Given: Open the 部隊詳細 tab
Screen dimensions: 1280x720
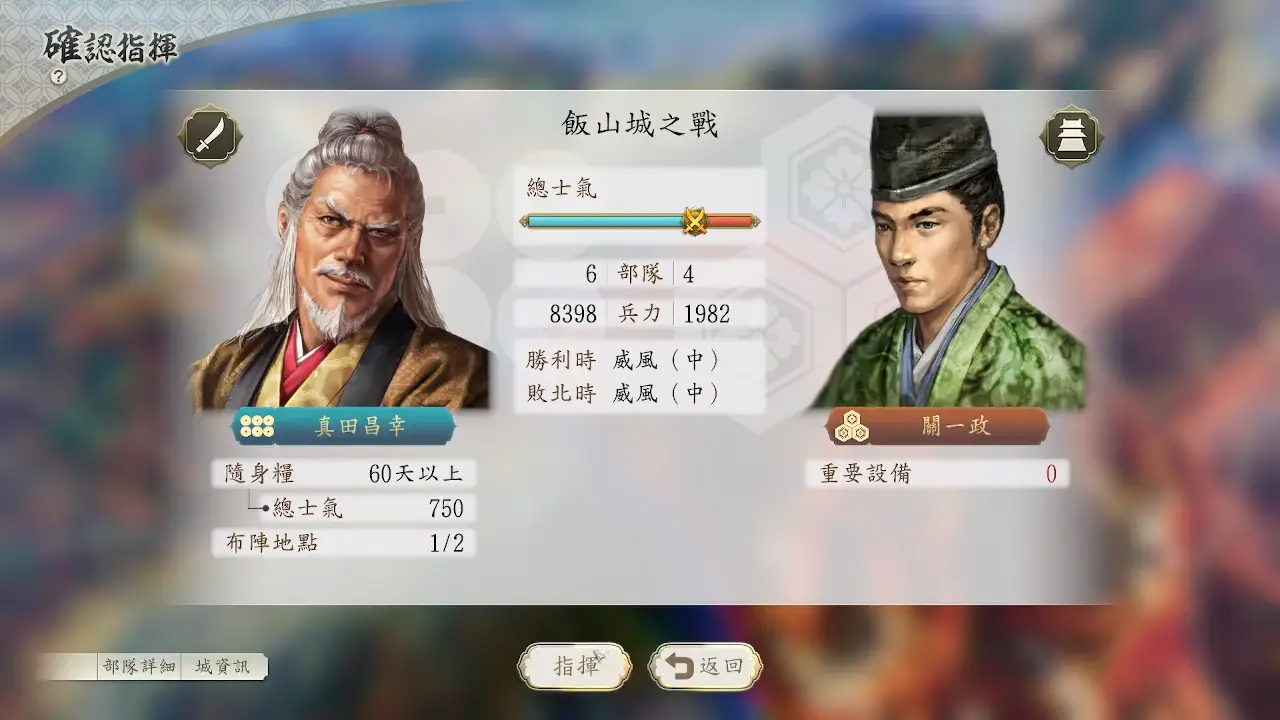Looking at the screenshot, I should pos(139,667).
